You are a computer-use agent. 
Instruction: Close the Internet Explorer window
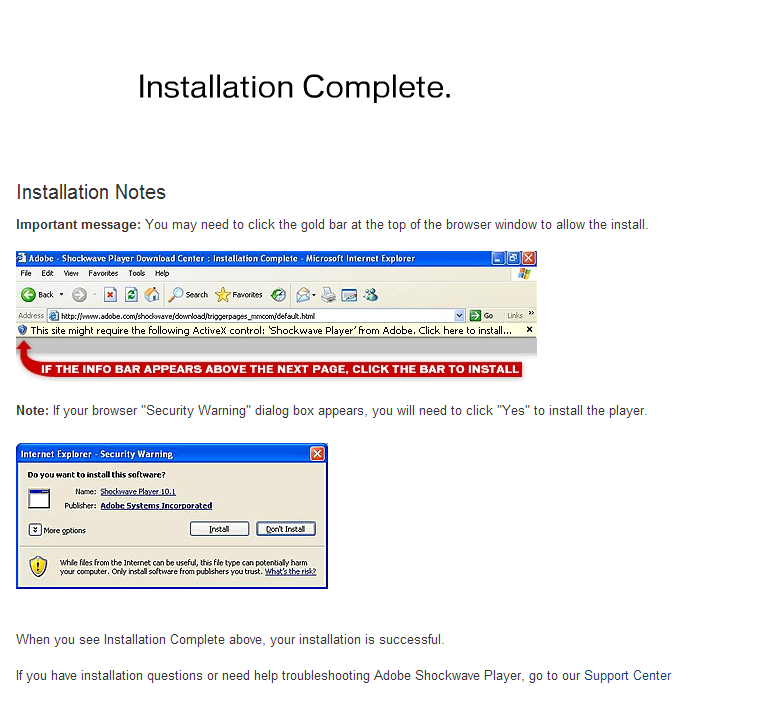click(x=529, y=258)
